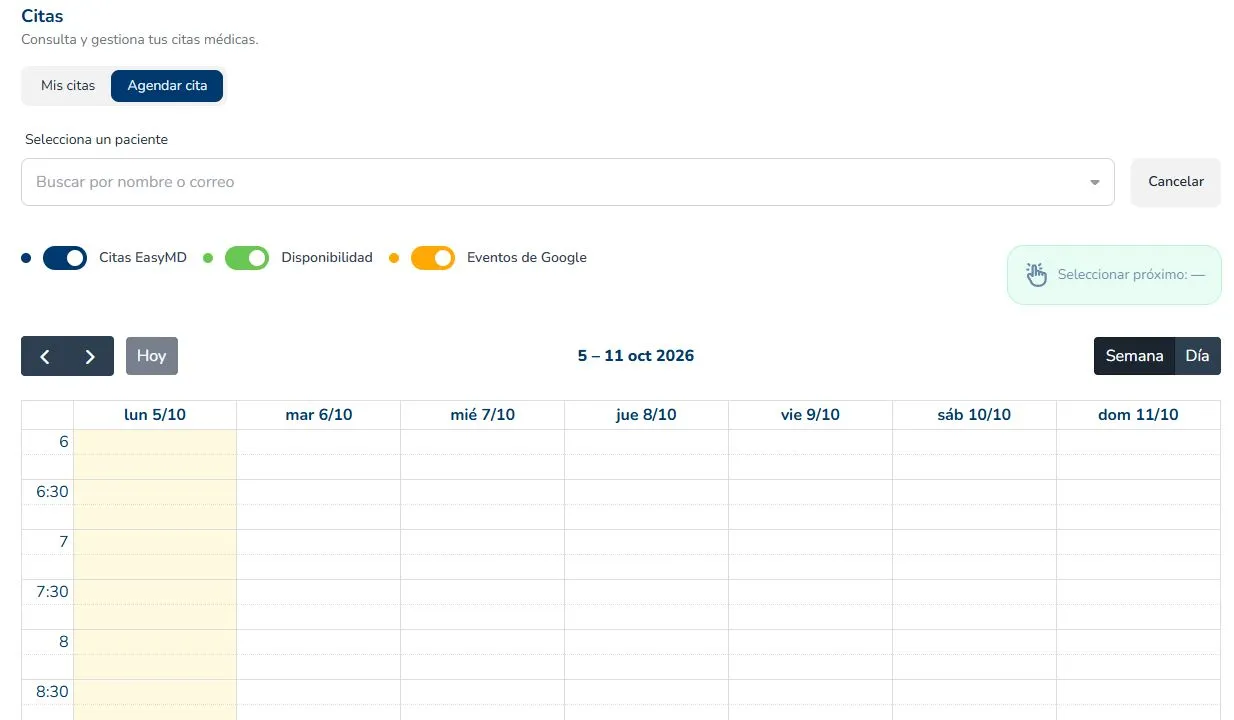Click the Cancelar button
Image resolution: width=1234 pixels, height=720 pixels.
coord(1176,182)
